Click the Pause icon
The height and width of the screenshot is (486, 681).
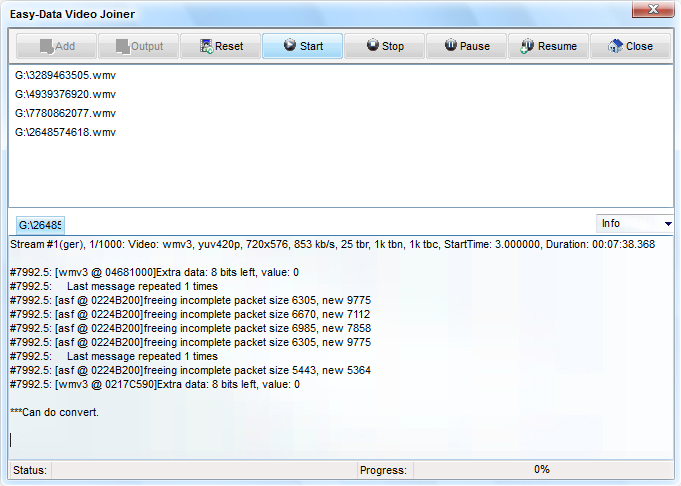pos(451,45)
